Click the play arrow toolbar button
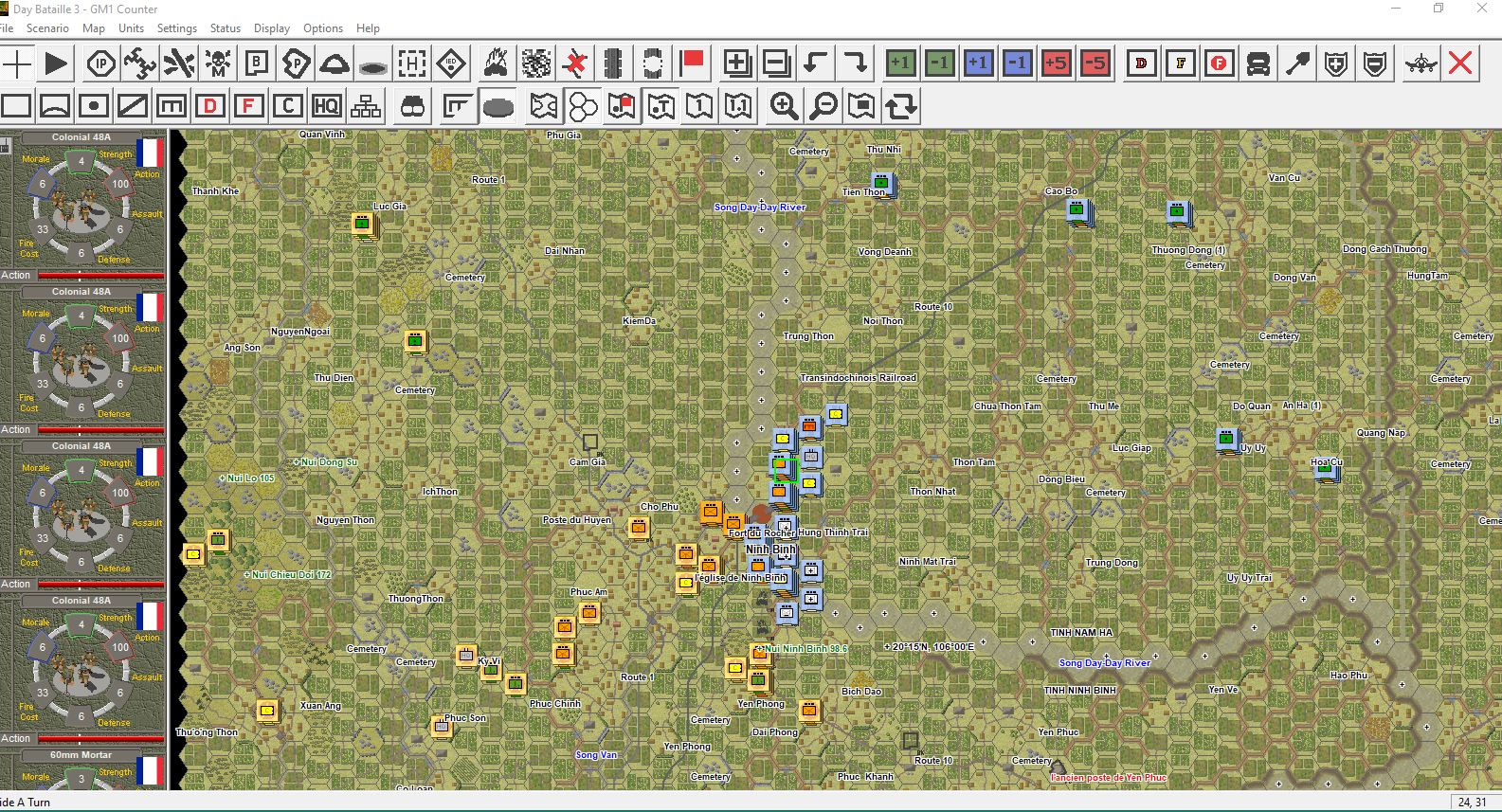The height and width of the screenshot is (812, 1502). [x=56, y=64]
